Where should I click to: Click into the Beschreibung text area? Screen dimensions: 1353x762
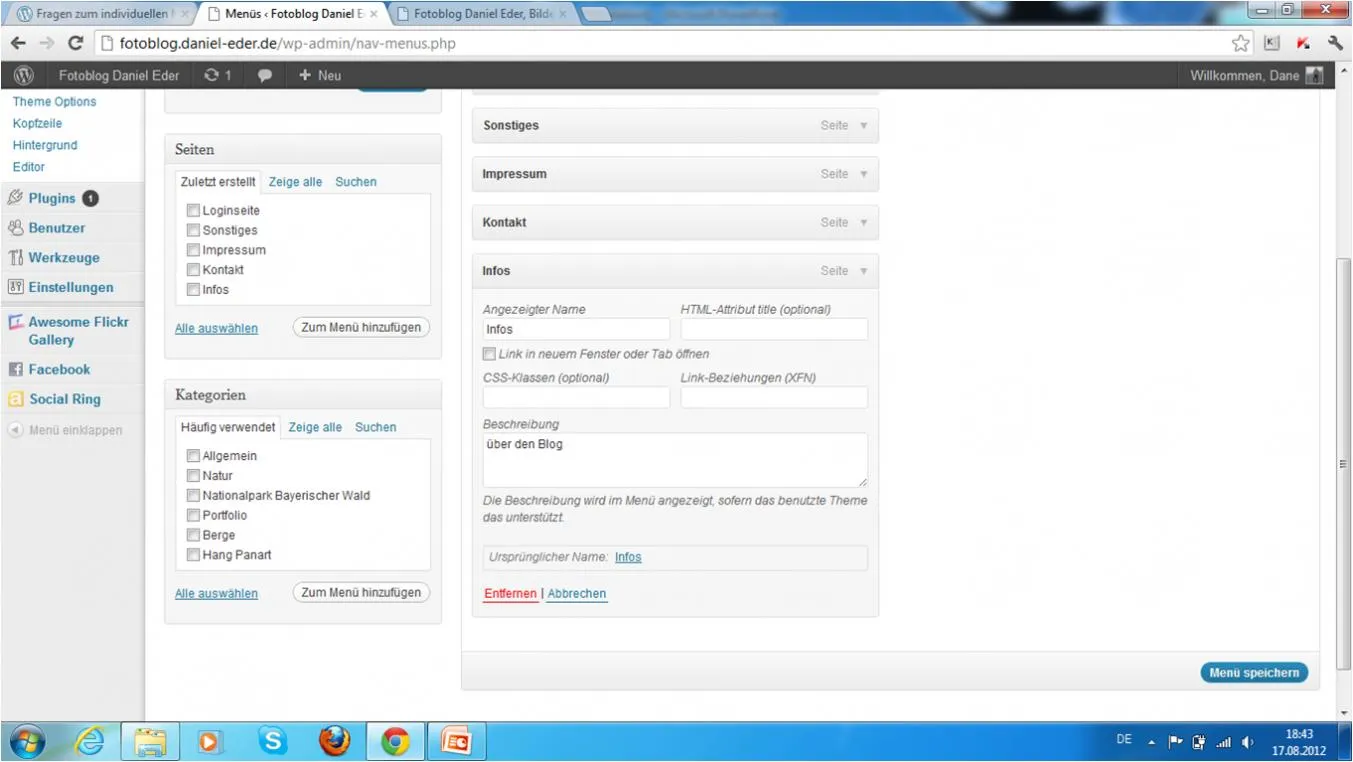[675, 460]
